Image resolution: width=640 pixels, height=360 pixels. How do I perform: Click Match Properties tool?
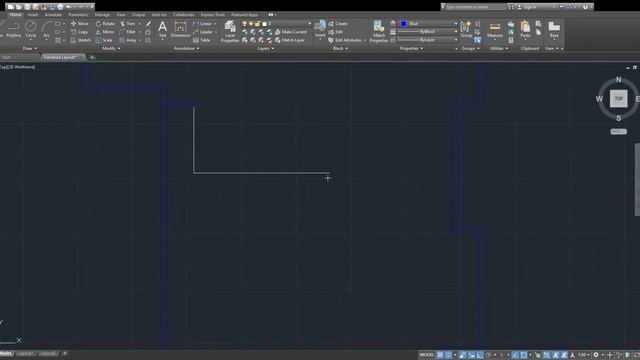(378, 31)
